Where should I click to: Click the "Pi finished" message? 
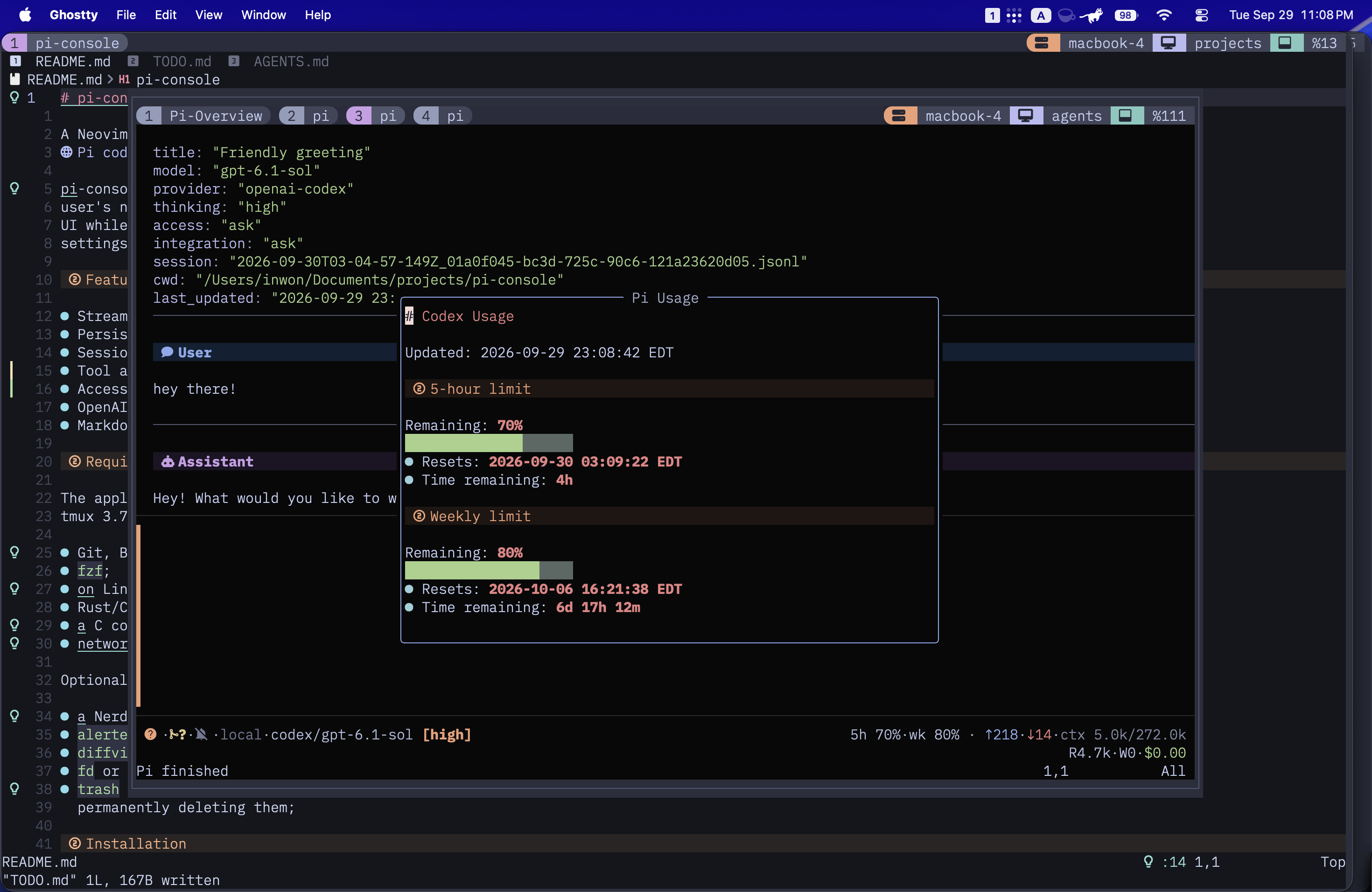pos(182,771)
